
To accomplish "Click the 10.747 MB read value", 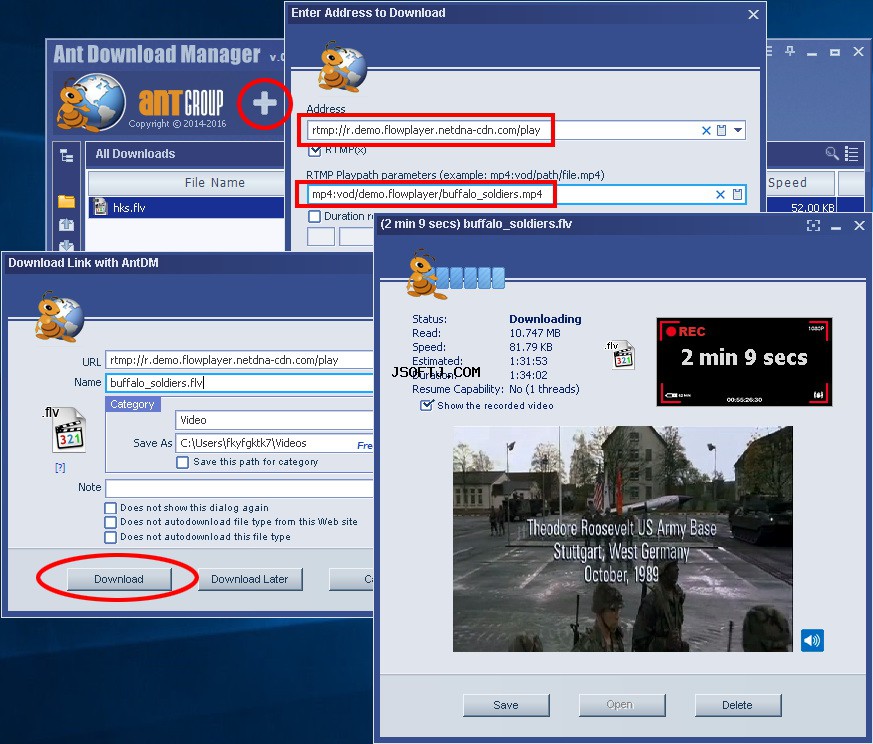I will click(534, 333).
